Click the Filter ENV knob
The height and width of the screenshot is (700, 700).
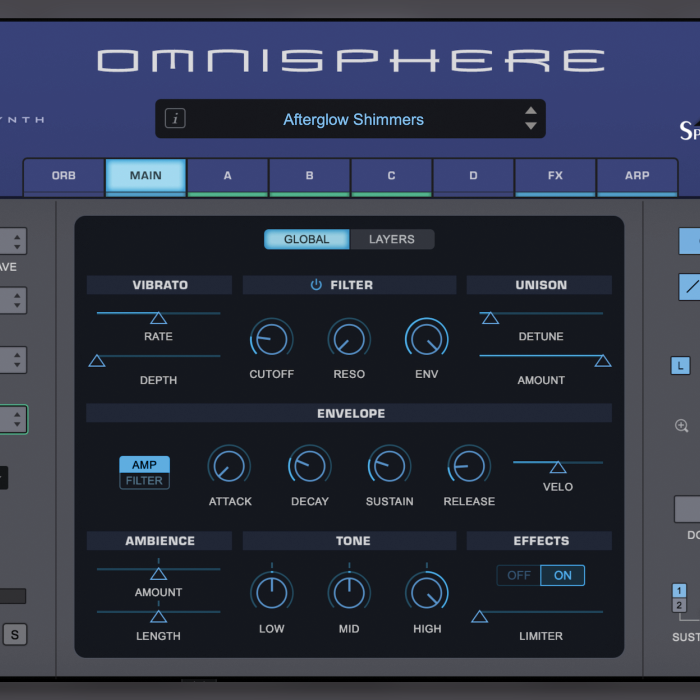(x=427, y=339)
